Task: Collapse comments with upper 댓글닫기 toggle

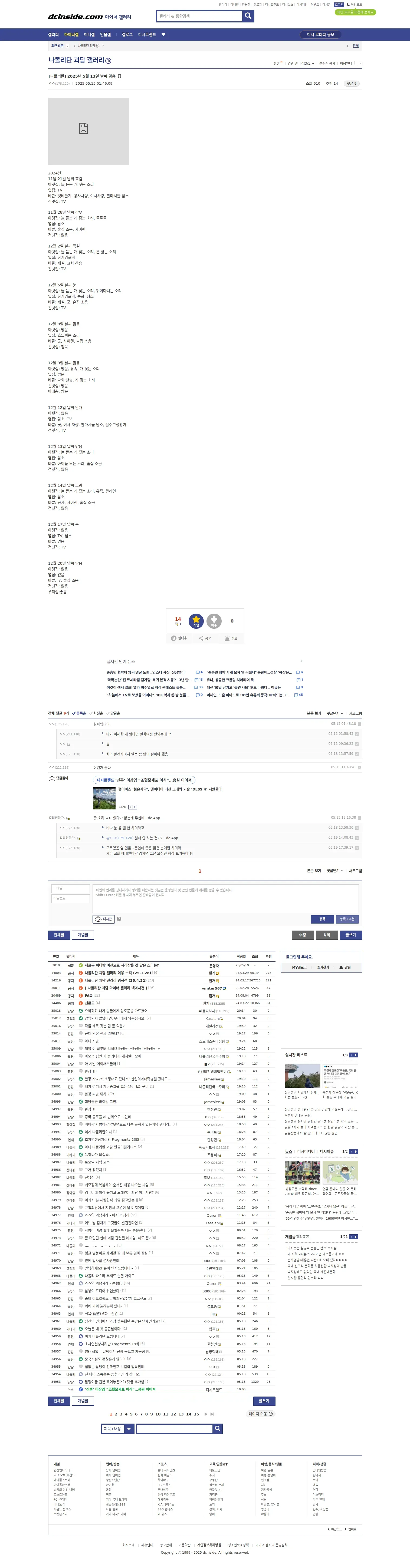Action: tap(334, 713)
